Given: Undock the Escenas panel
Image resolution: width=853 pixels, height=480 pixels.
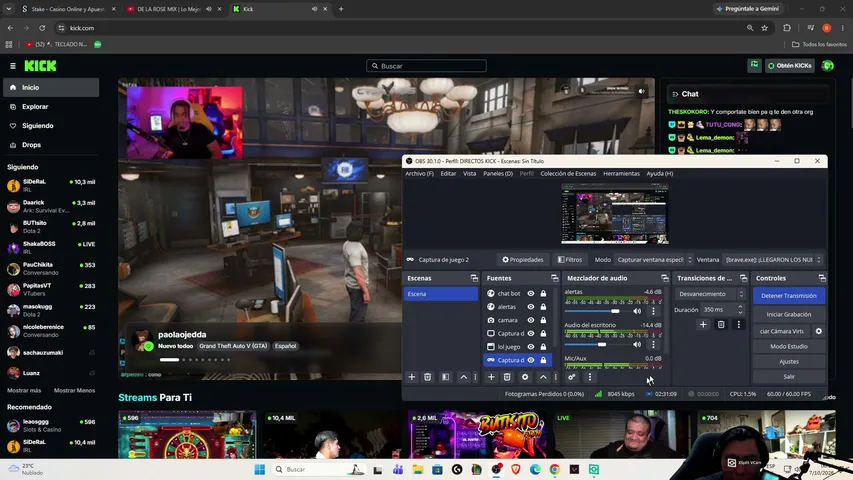Looking at the screenshot, I should [x=474, y=278].
